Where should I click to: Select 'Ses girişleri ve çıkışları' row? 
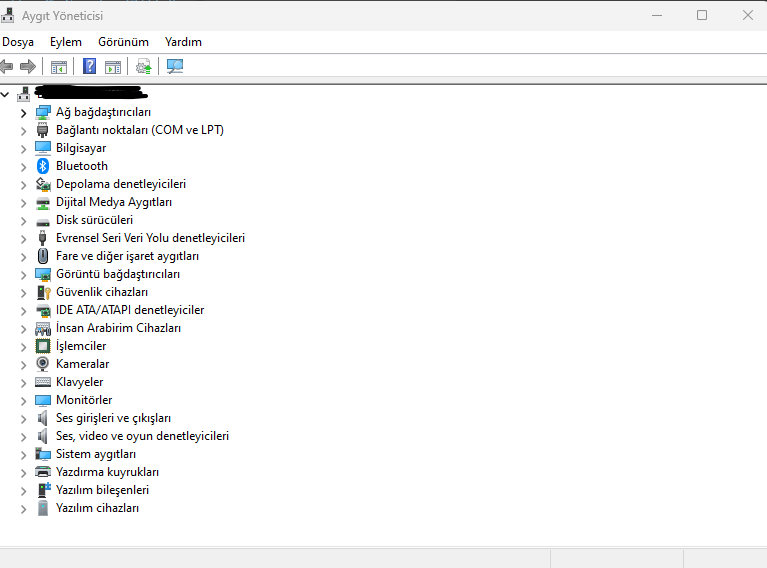pos(113,418)
